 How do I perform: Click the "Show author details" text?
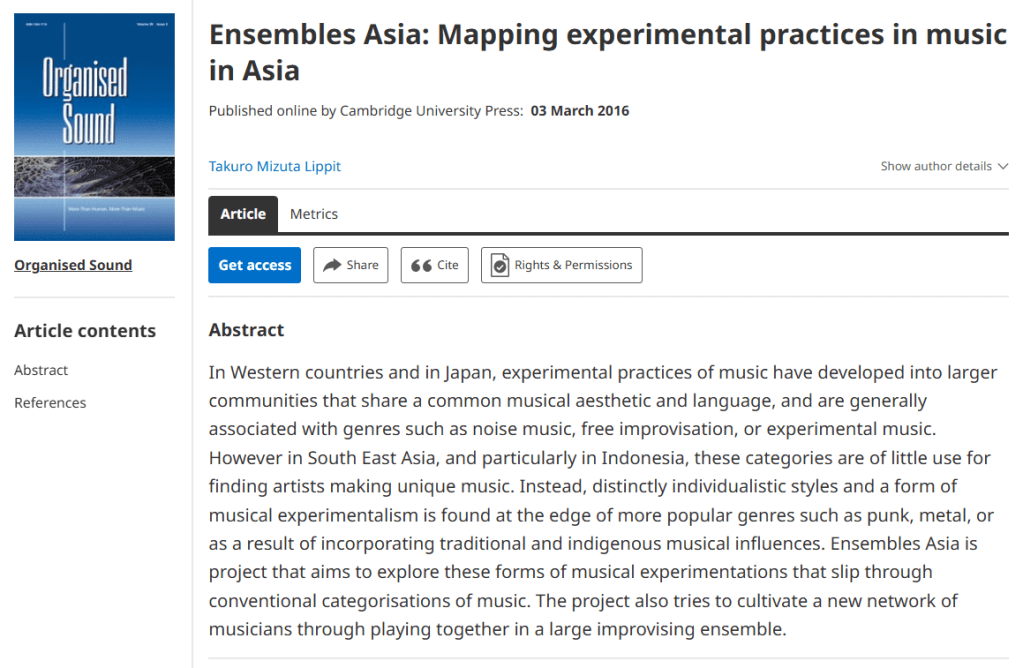pos(936,167)
